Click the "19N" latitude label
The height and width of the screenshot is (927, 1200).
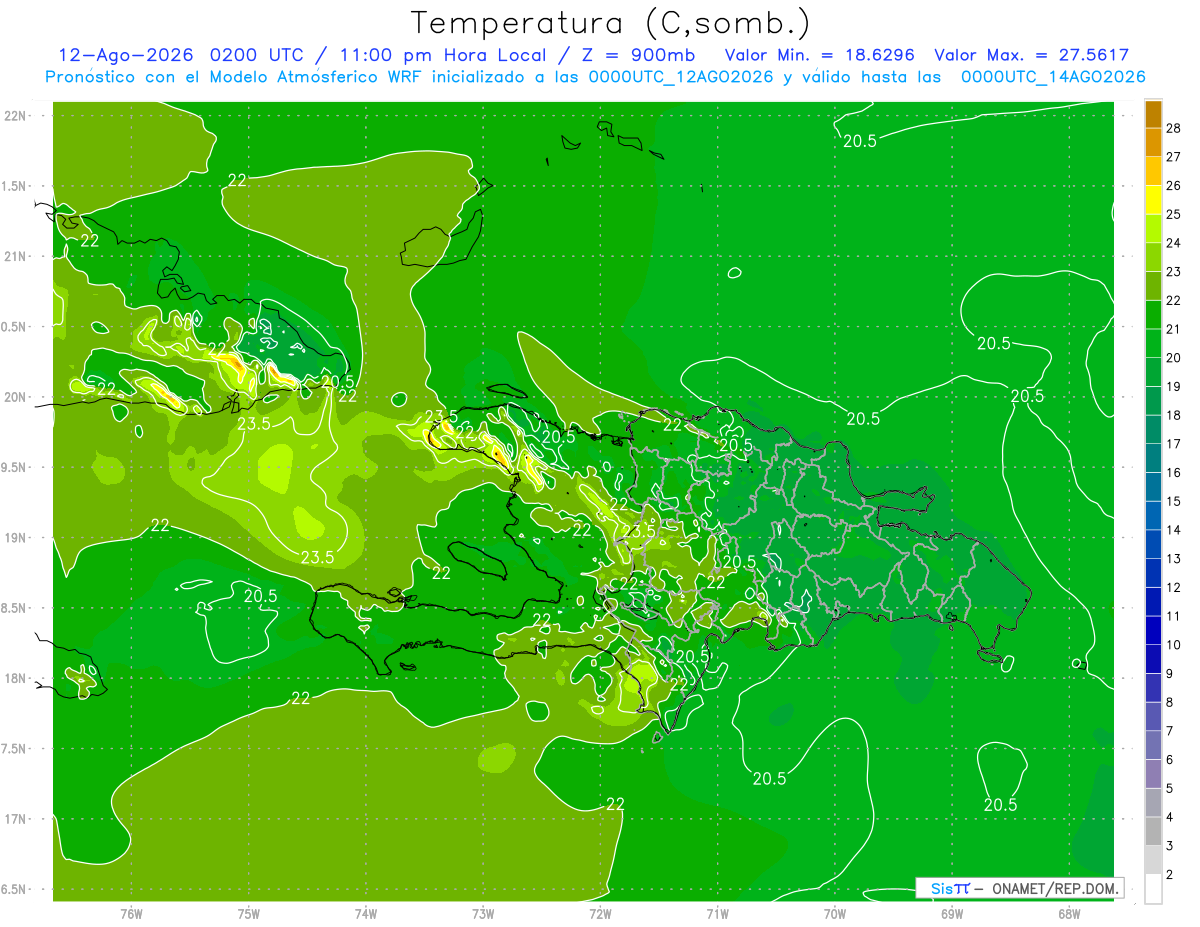(x=15, y=538)
